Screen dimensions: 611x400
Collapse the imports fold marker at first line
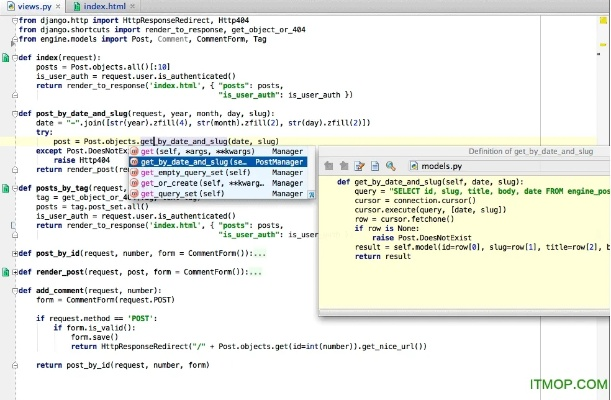point(14,20)
